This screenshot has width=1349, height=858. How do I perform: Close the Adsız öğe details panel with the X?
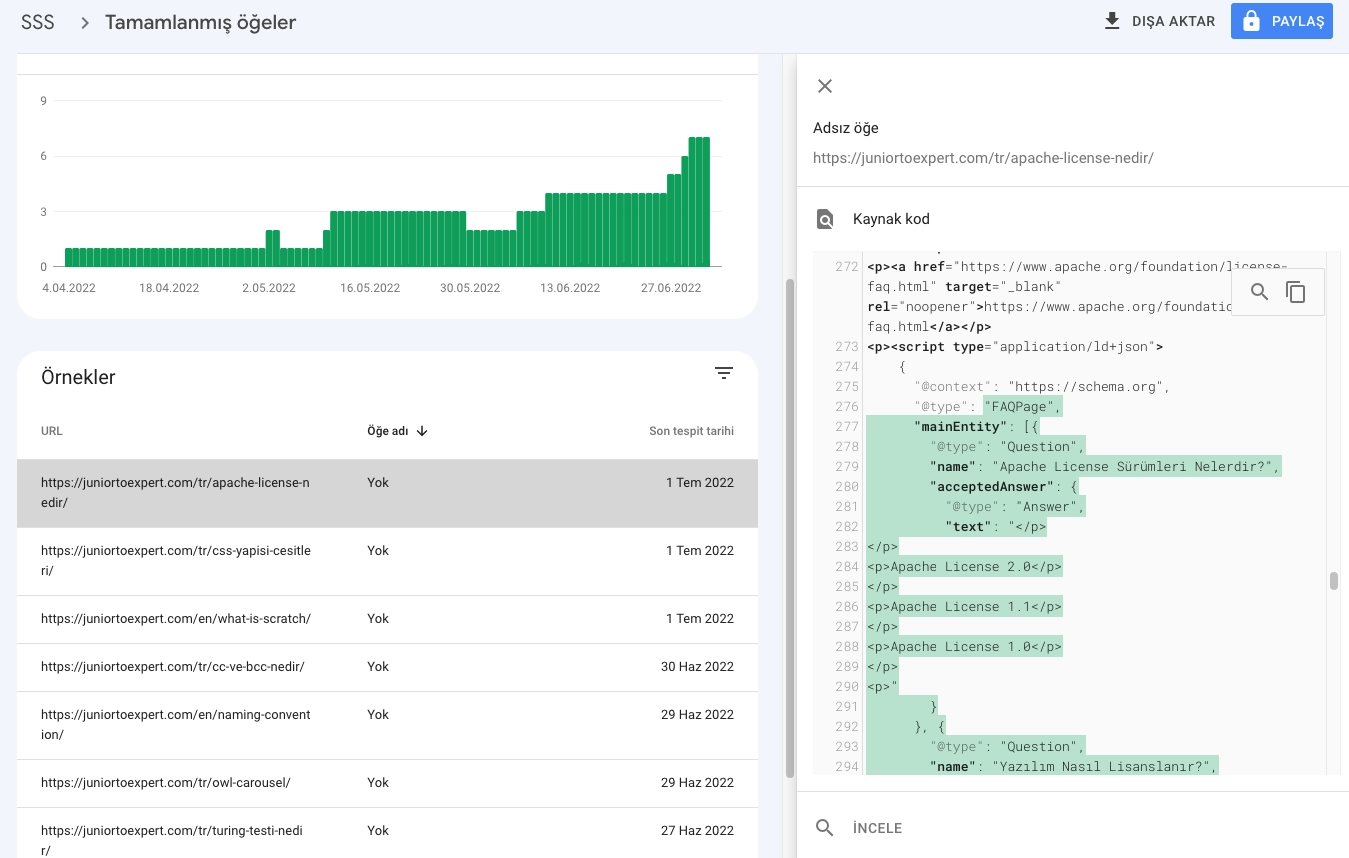click(x=824, y=86)
